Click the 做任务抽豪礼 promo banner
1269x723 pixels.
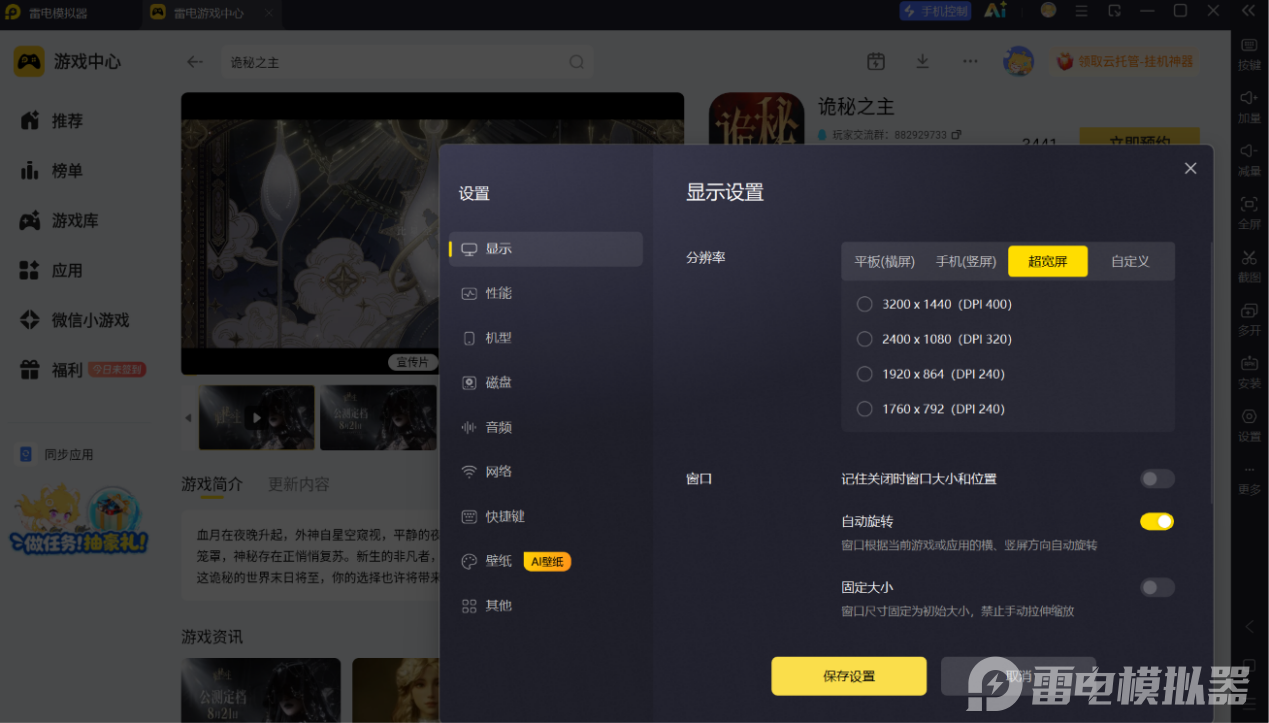pos(80,520)
